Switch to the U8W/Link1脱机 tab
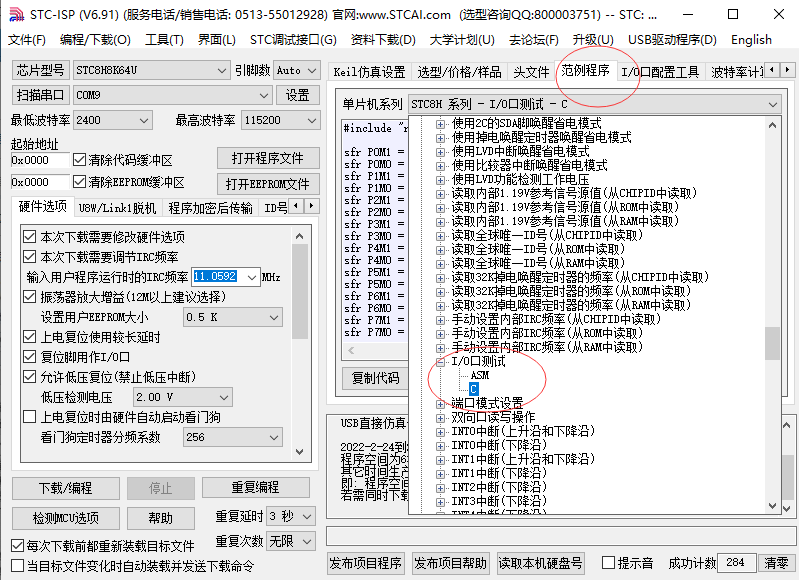This screenshot has height=580, width=799. [x=117, y=208]
